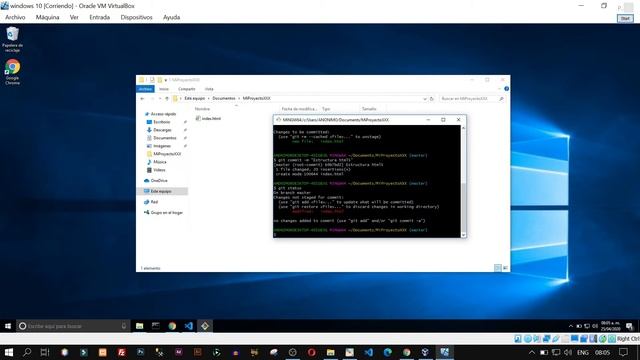Open VirtualBox Entrada menu
640x360 pixels.
(x=100, y=17)
